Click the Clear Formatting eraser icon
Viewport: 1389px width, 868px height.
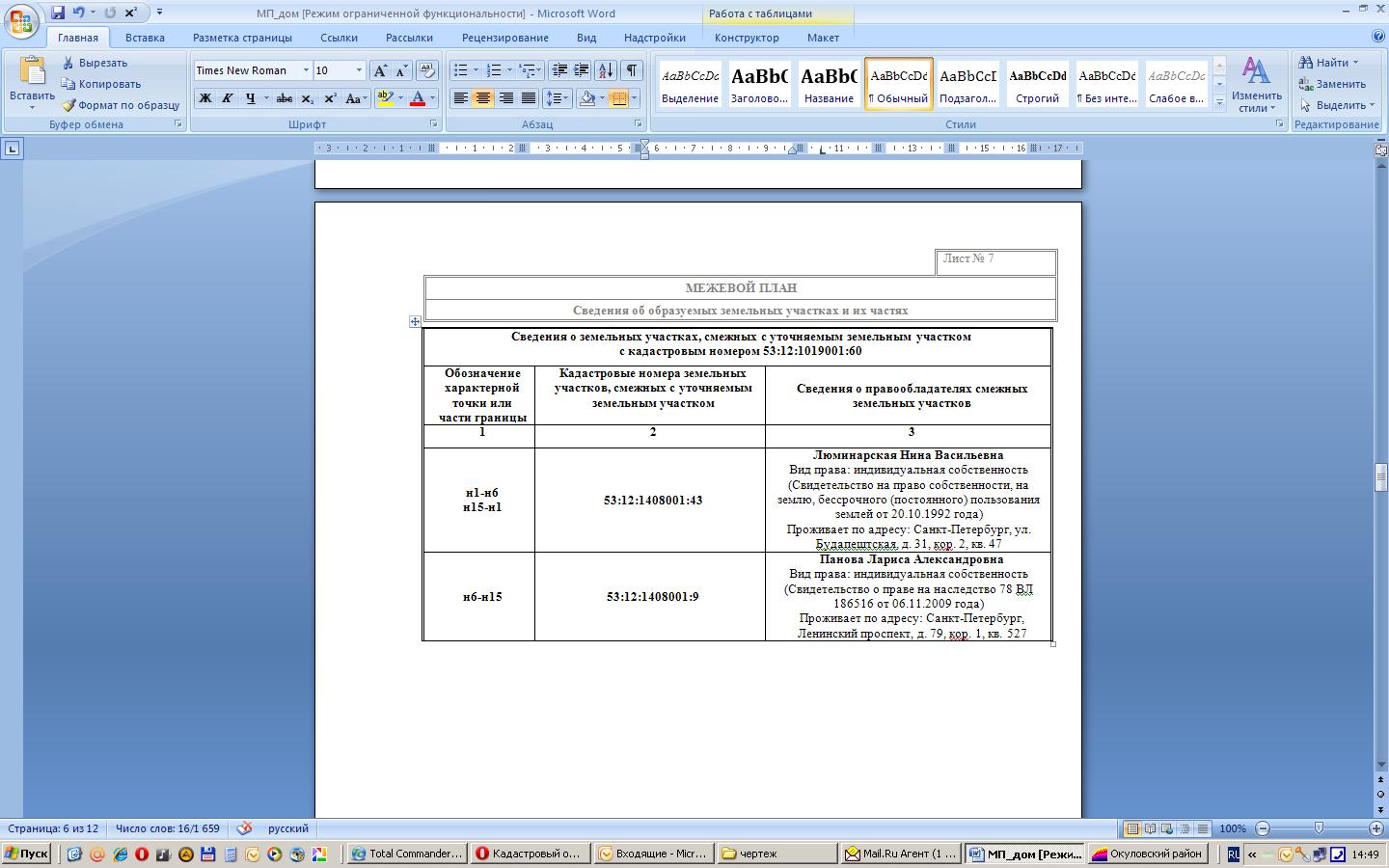coord(426,70)
